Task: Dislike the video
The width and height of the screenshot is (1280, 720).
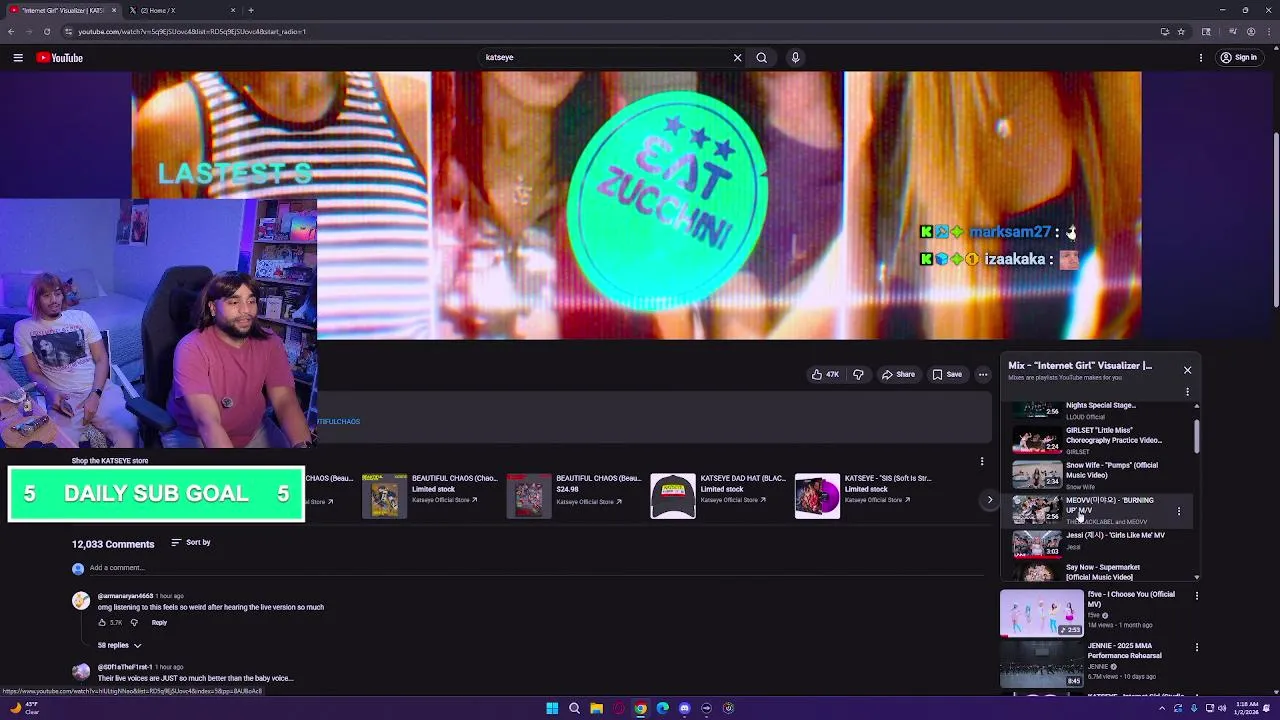Action: coord(858,374)
